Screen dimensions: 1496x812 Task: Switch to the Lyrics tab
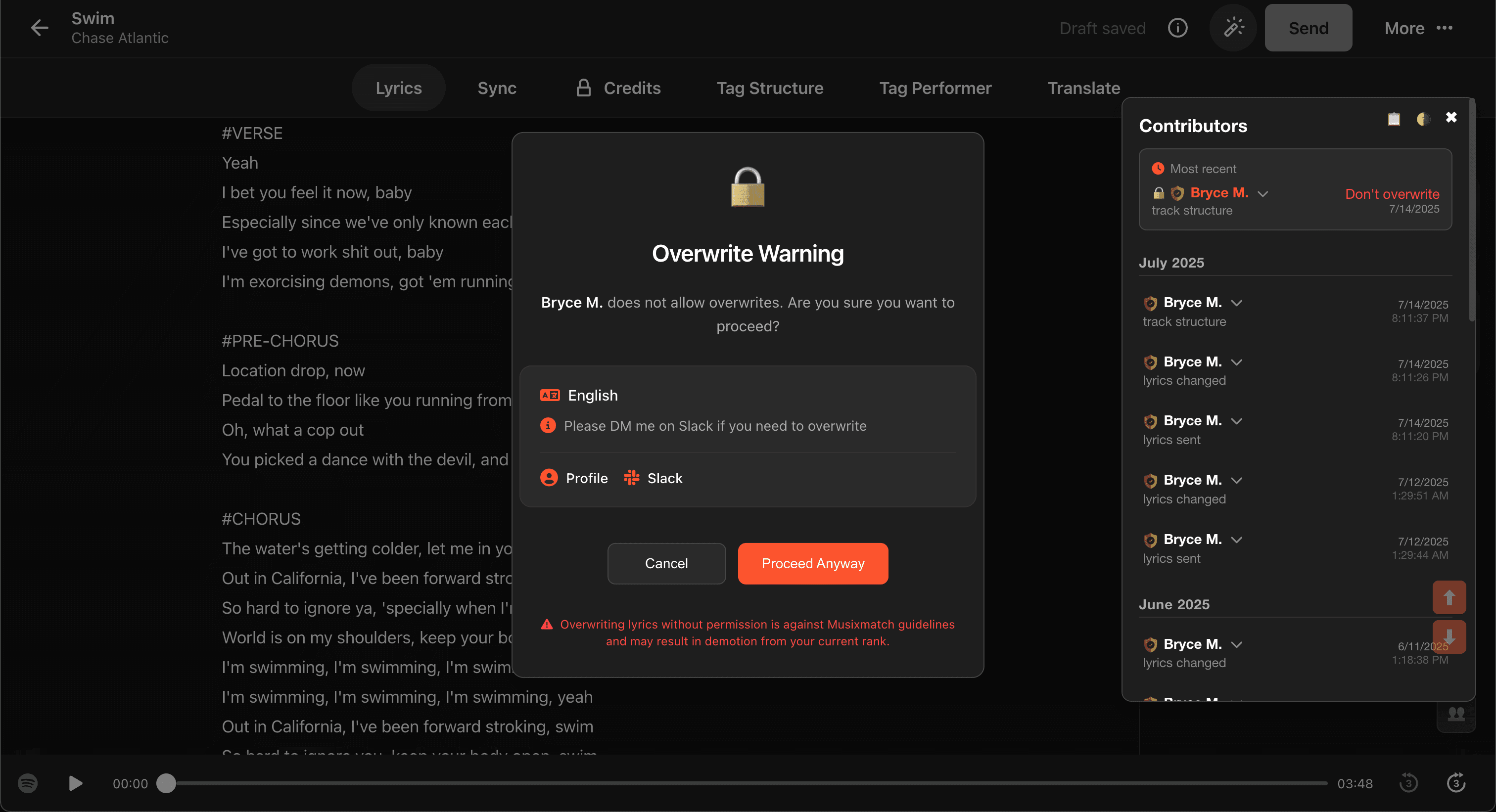click(x=398, y=88)
